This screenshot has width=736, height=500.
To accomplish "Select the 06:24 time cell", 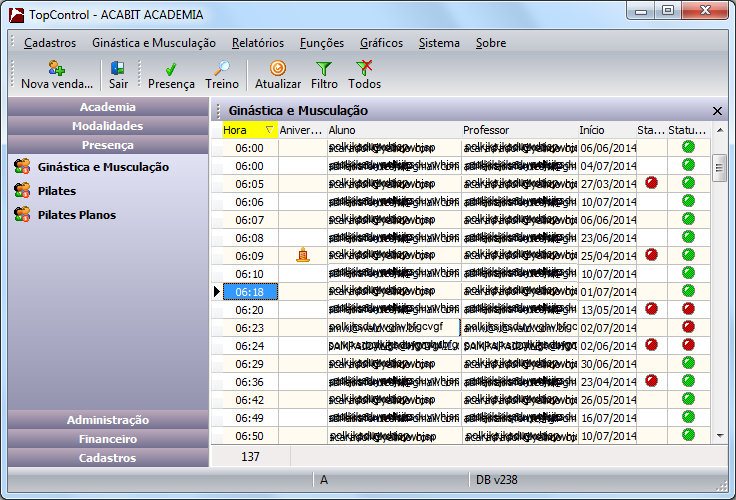I will (x=250, y=346).
